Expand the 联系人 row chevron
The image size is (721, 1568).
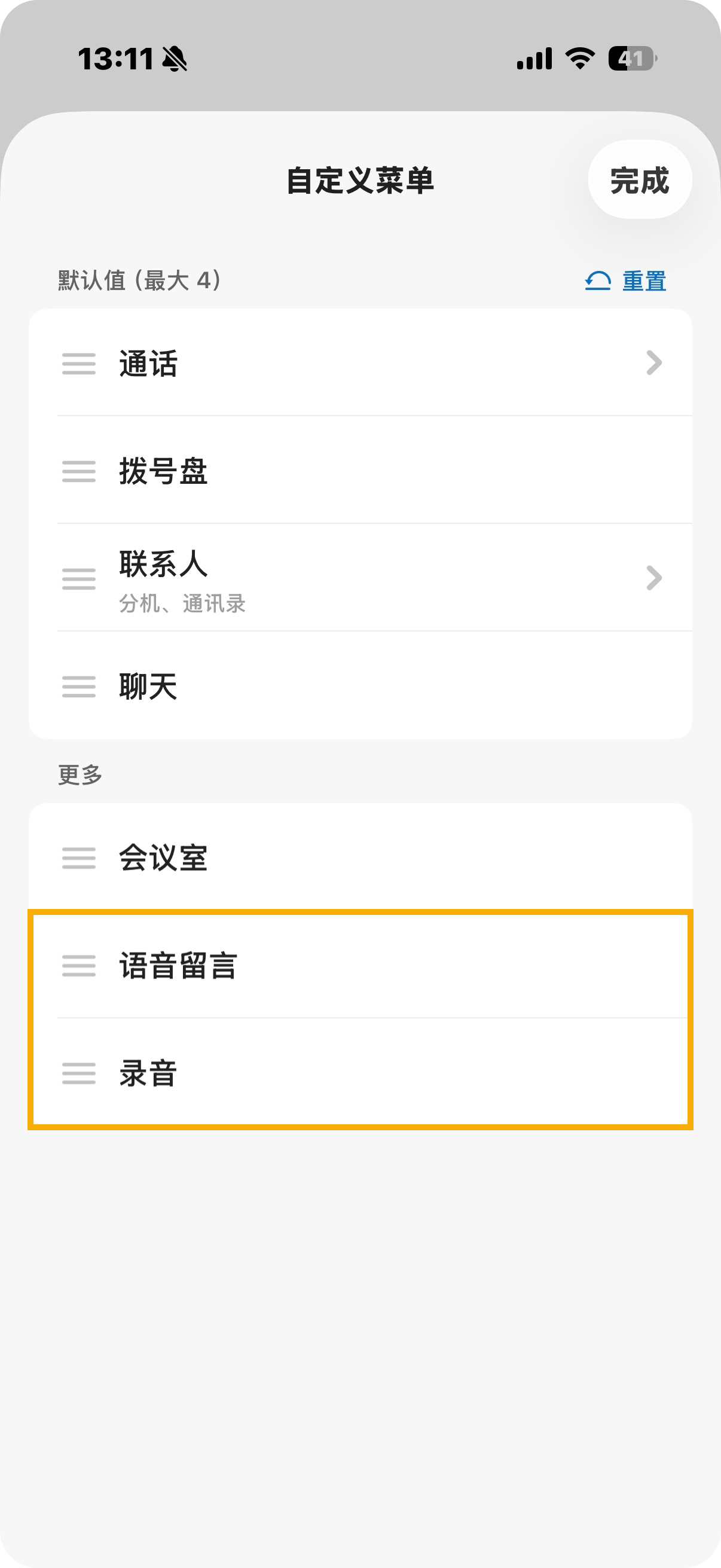tap(654, 578)
